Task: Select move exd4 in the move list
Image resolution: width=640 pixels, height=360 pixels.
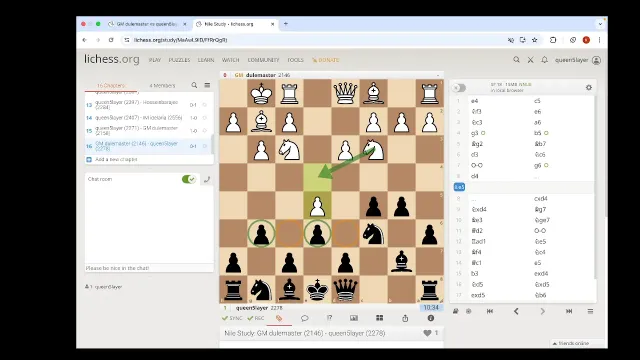Action: [541, 273]
